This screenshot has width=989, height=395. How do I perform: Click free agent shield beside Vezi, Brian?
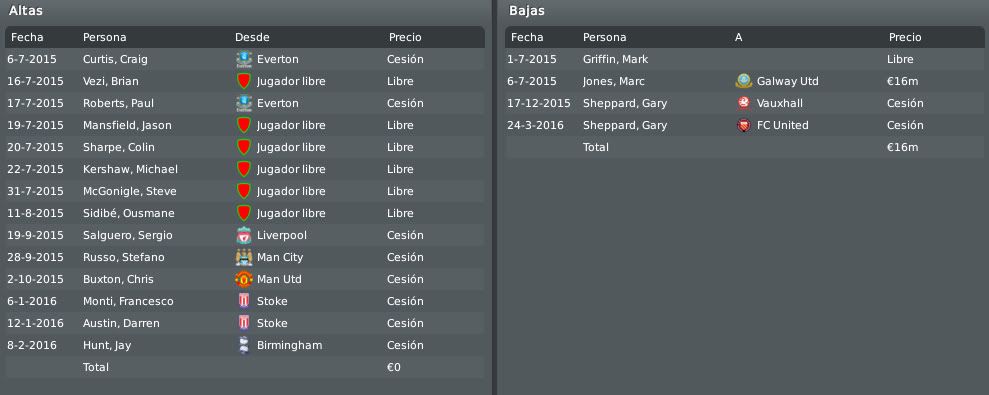243,81
